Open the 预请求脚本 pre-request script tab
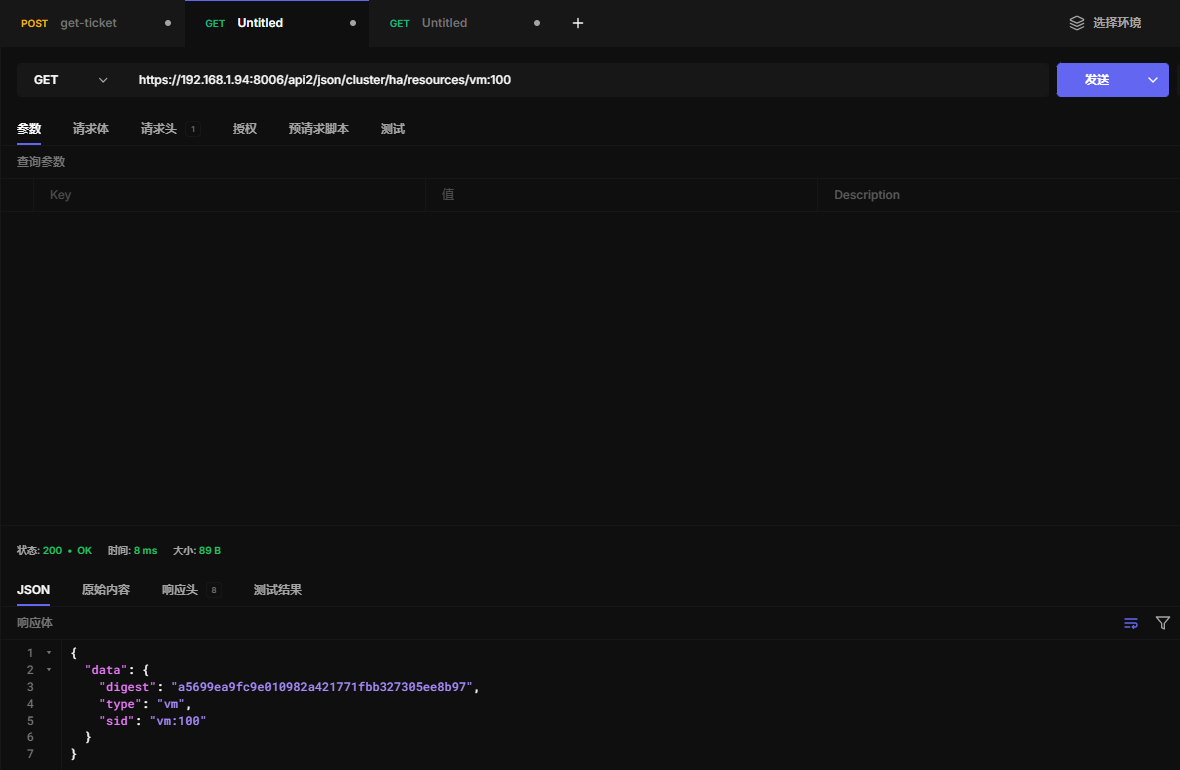Viewport: 1180px width, 770px height. (319, 129)
